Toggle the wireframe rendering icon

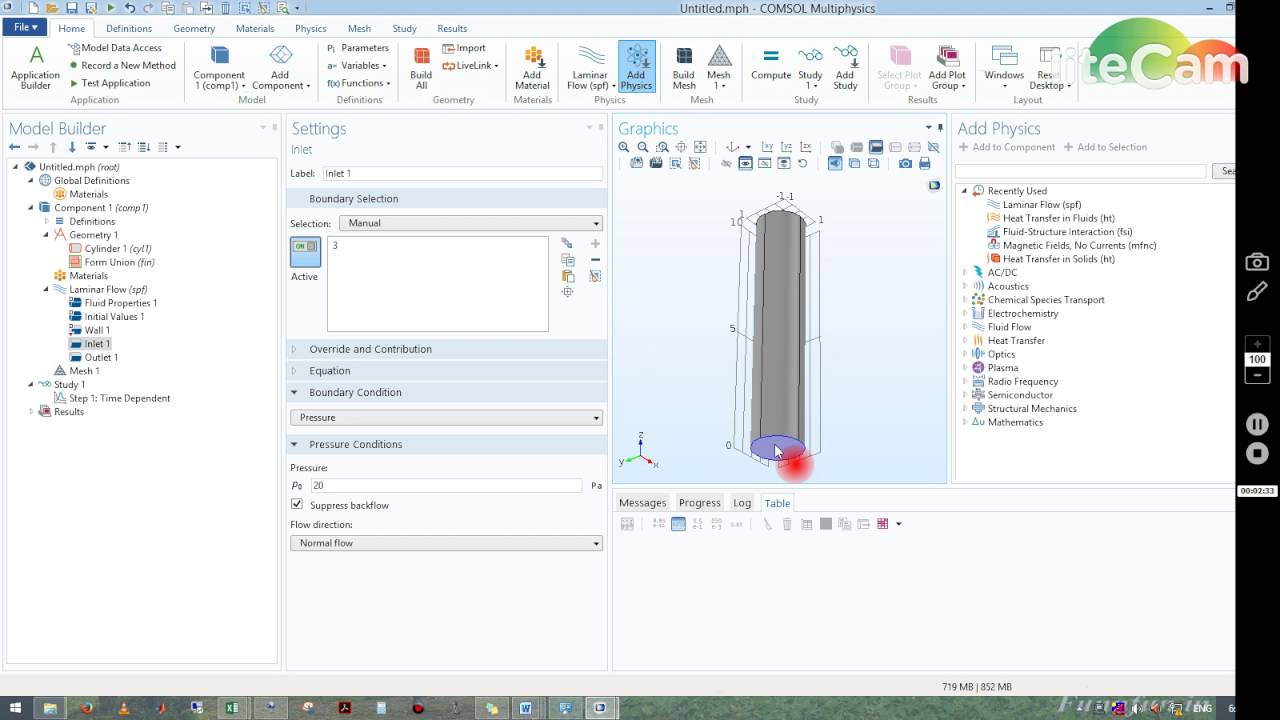874,163
